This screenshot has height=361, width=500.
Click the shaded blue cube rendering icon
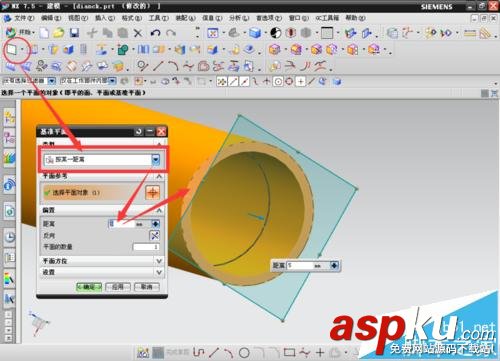click(x=255, y=33)
